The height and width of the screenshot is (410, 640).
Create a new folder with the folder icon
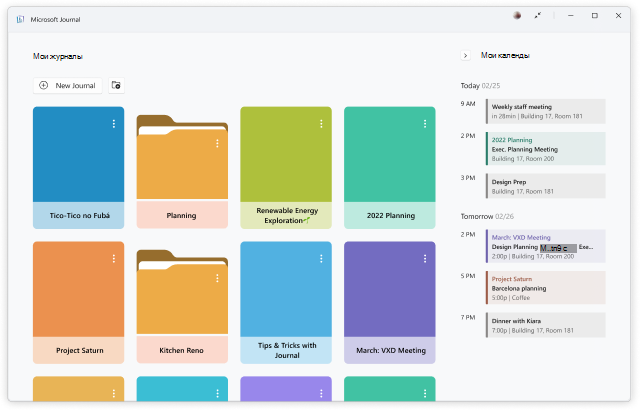click(x=116, y=86)
